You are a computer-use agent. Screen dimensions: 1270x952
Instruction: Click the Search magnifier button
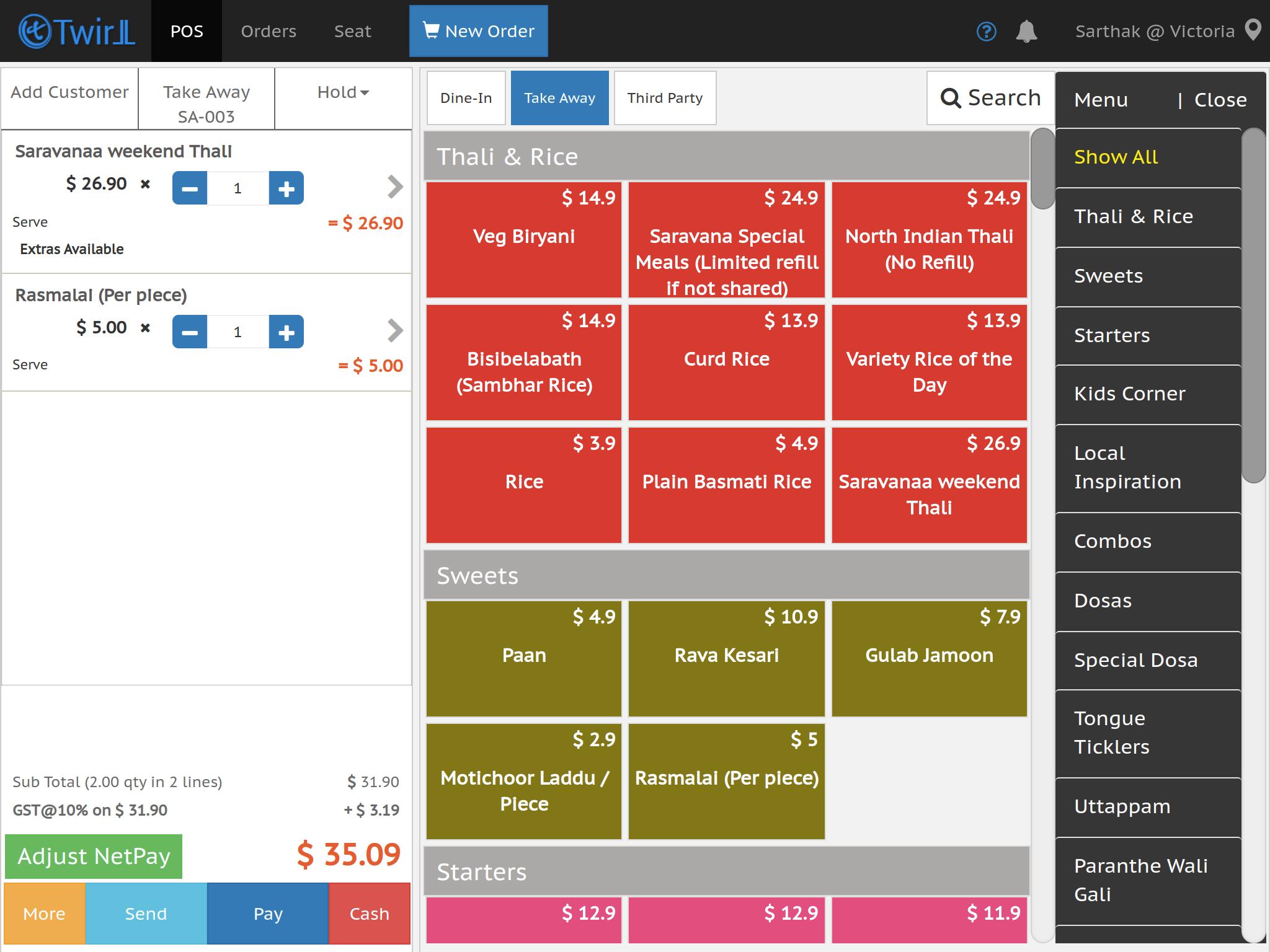click(x=990, y=98)
